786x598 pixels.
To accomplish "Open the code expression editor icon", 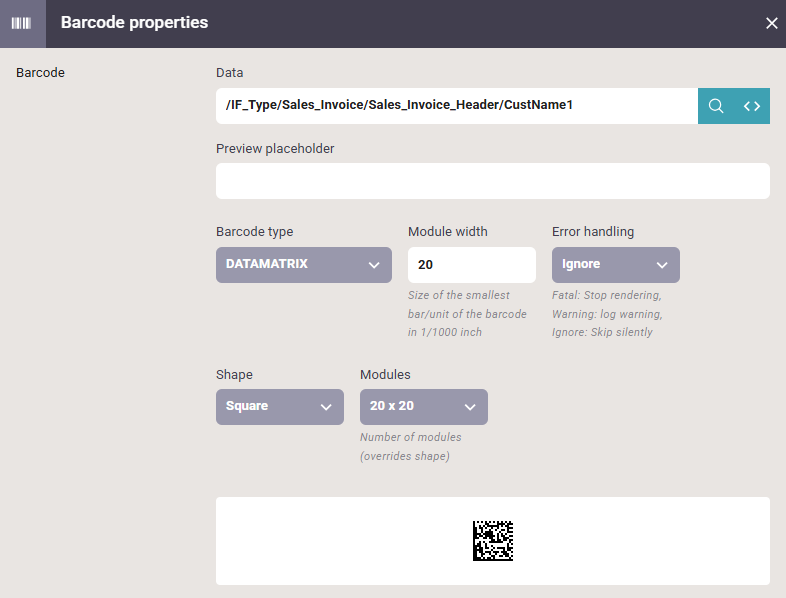I will point(752,106).
